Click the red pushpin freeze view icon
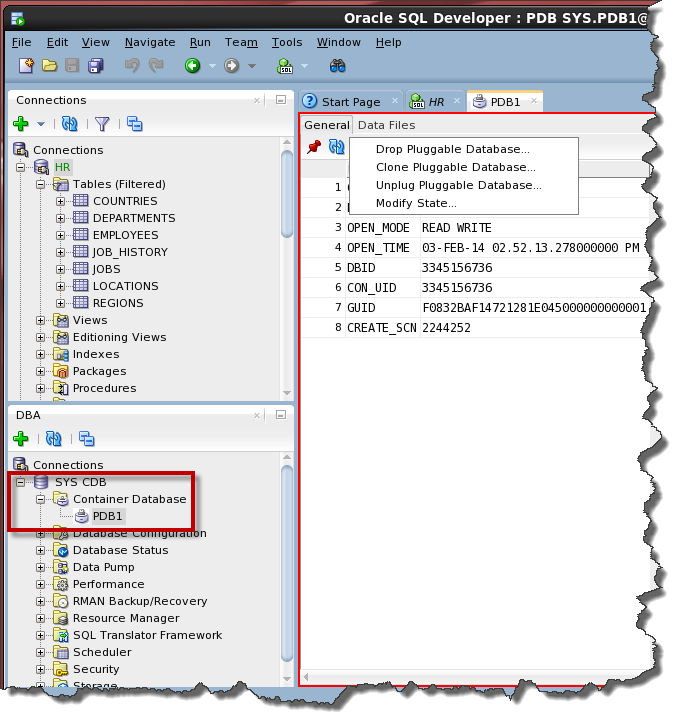Viewport: 684px width, 723px height. [314, 147]
